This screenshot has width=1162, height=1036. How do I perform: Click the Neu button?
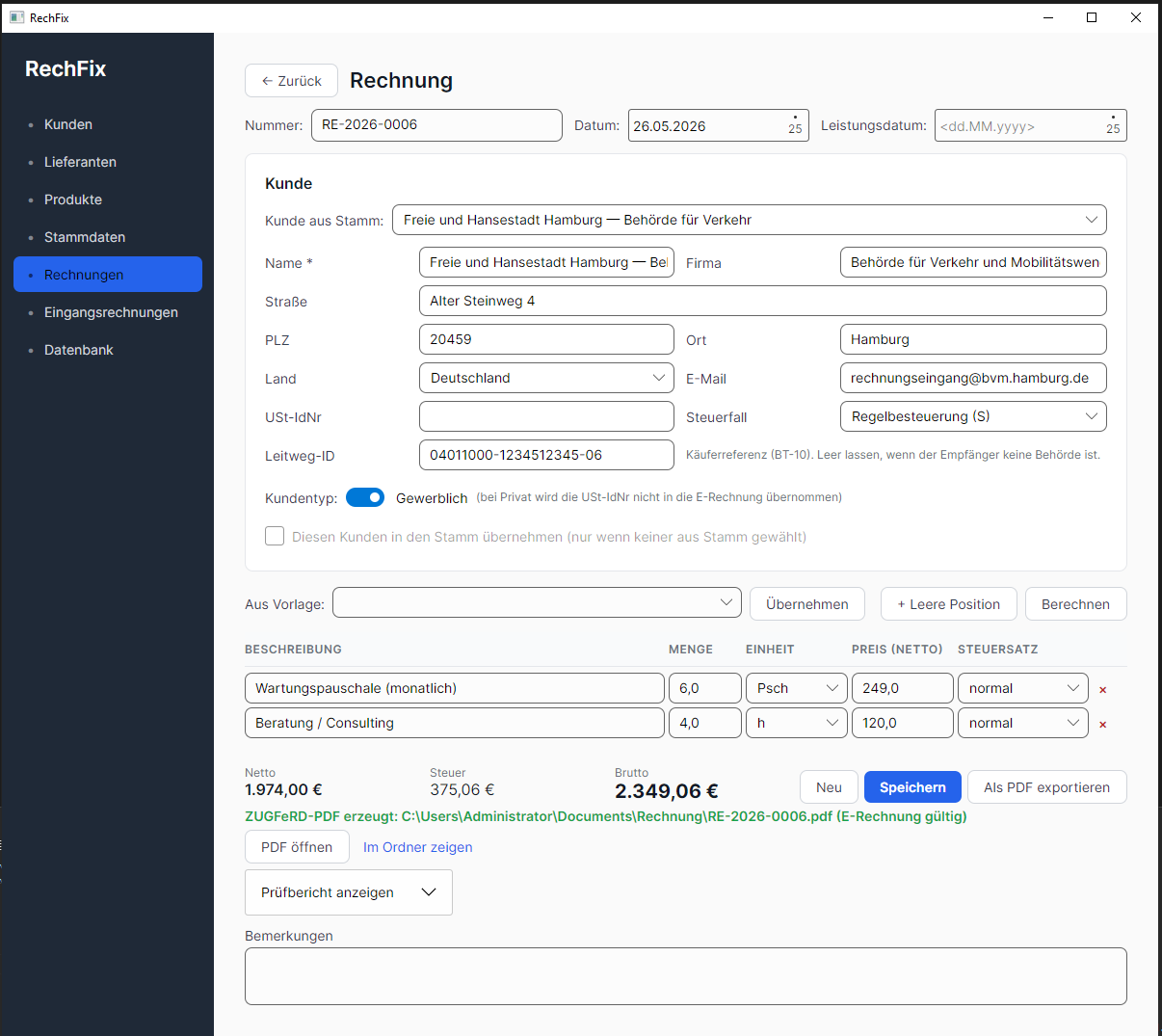pos(829,787)
